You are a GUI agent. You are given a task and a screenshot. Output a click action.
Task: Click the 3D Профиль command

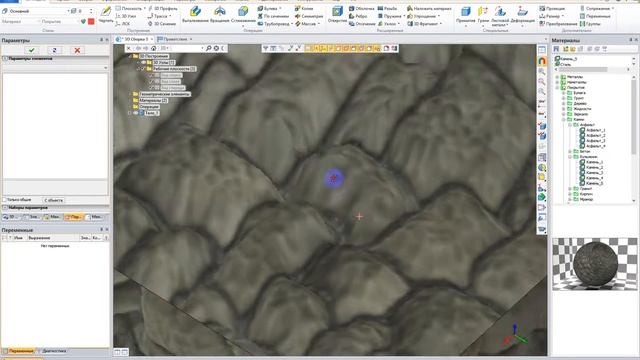[162, 8]
